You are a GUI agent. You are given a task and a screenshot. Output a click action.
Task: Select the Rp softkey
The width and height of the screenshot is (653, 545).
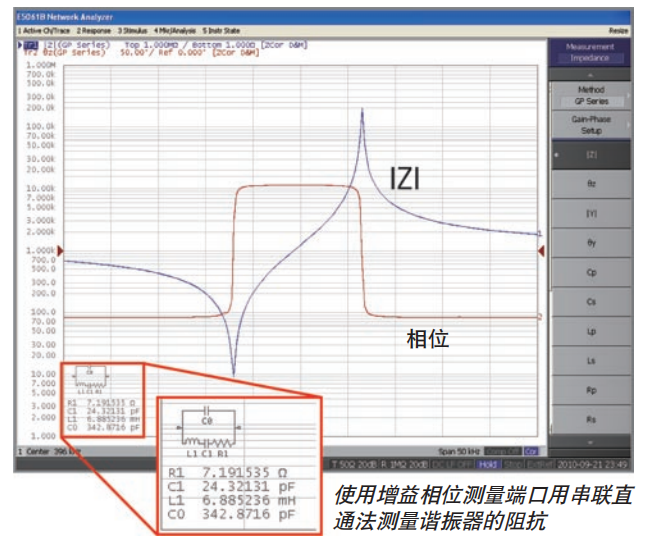click(590, 388)
